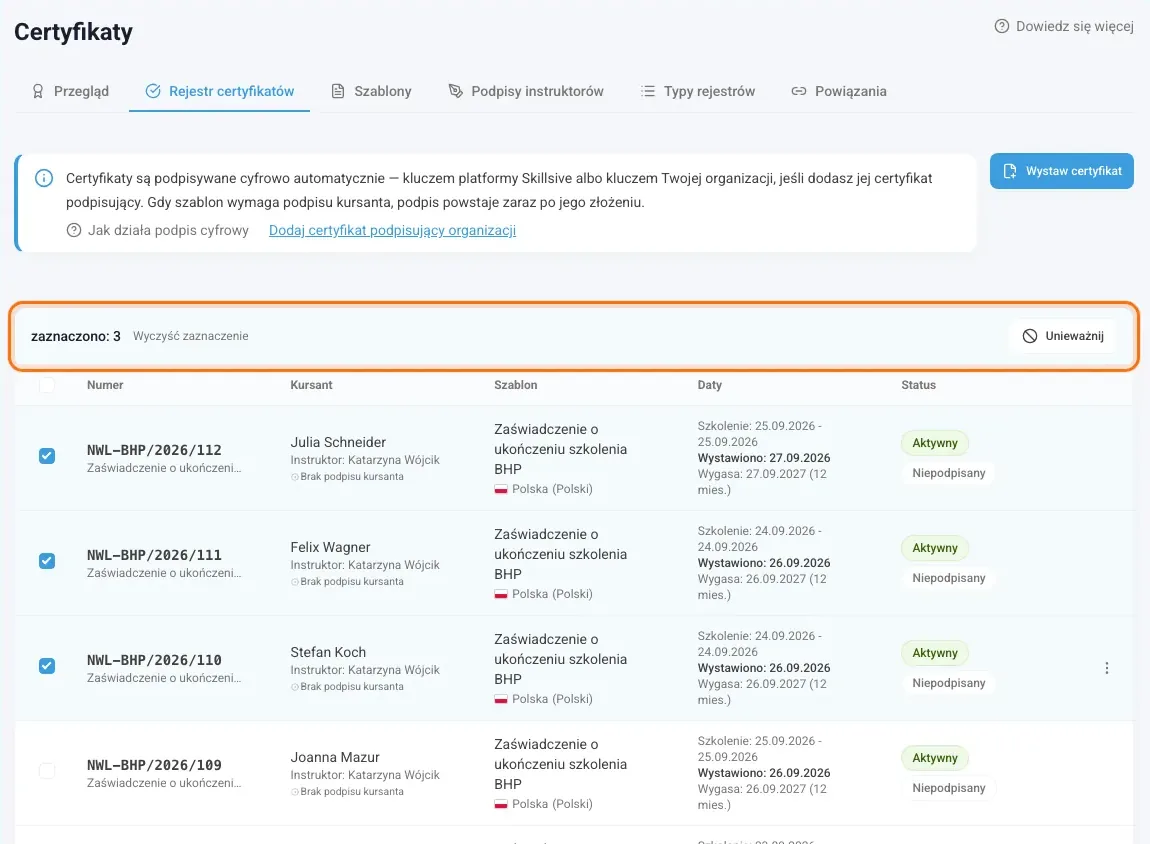Click the question mark icon beside Dowiedz się więcej

[1002, 26]
